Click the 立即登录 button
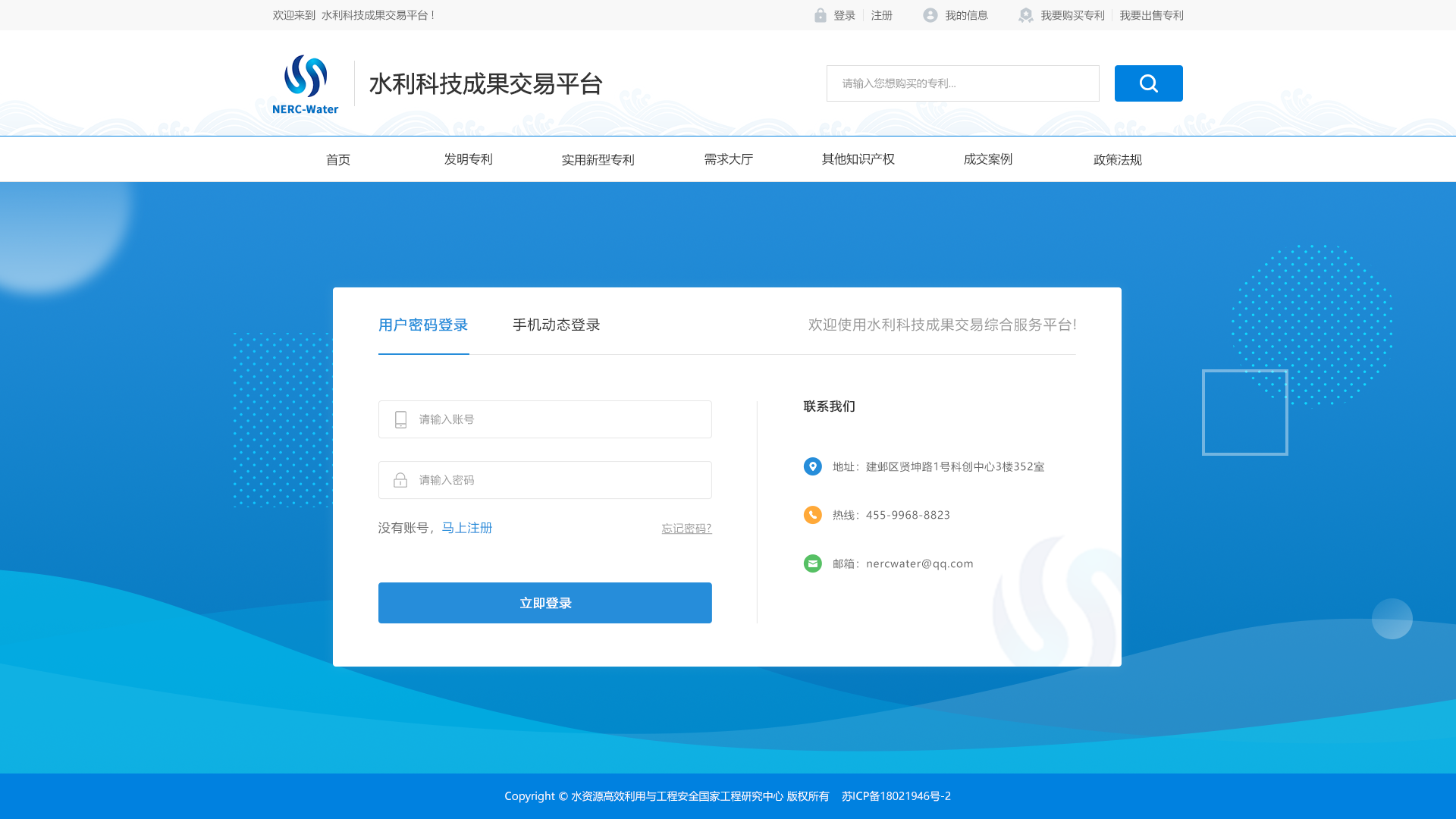The width and height of the screenshot is (1456, 819). click(545, 603)
